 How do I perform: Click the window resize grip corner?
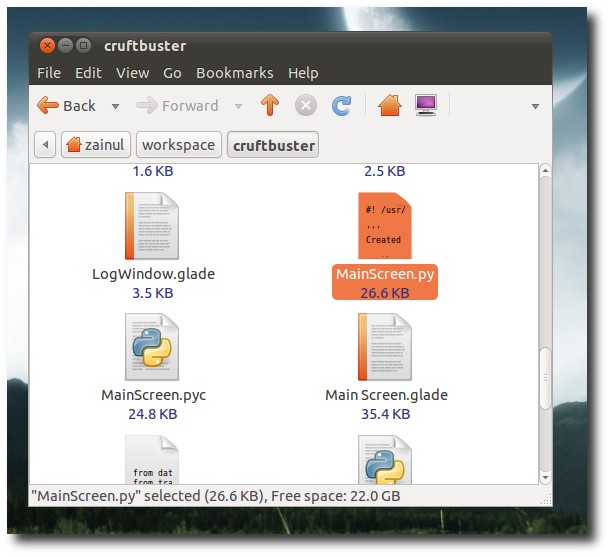click(547, 500)
